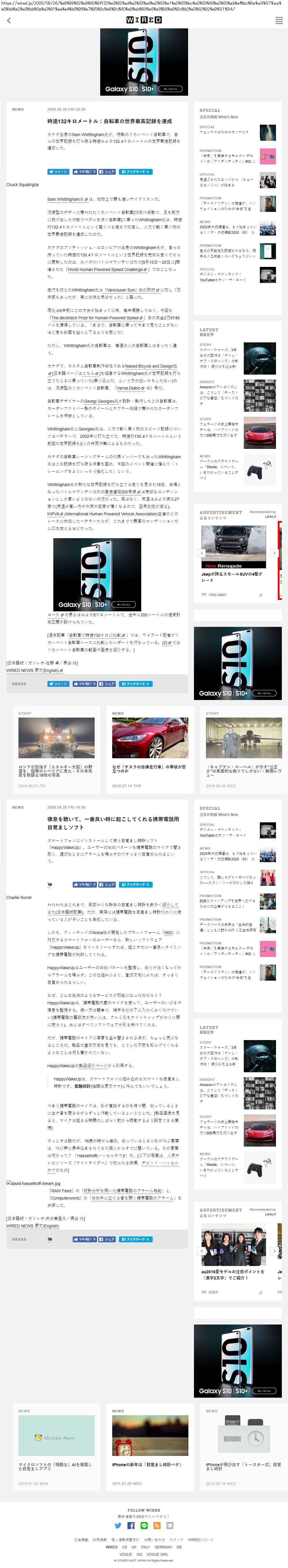Open LOGLY recommended-by logo in first ad block
288x1568 pixels.
[270, 517]
